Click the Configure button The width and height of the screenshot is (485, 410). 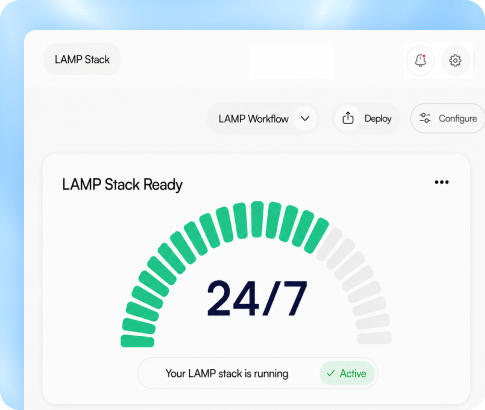click(448, 118)
